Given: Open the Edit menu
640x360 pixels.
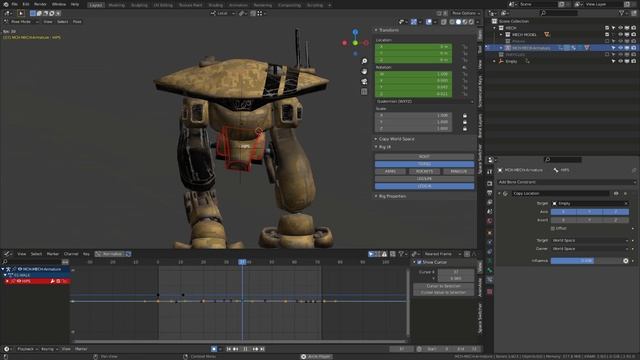Looking at the screenshot, I should point(26,4).
